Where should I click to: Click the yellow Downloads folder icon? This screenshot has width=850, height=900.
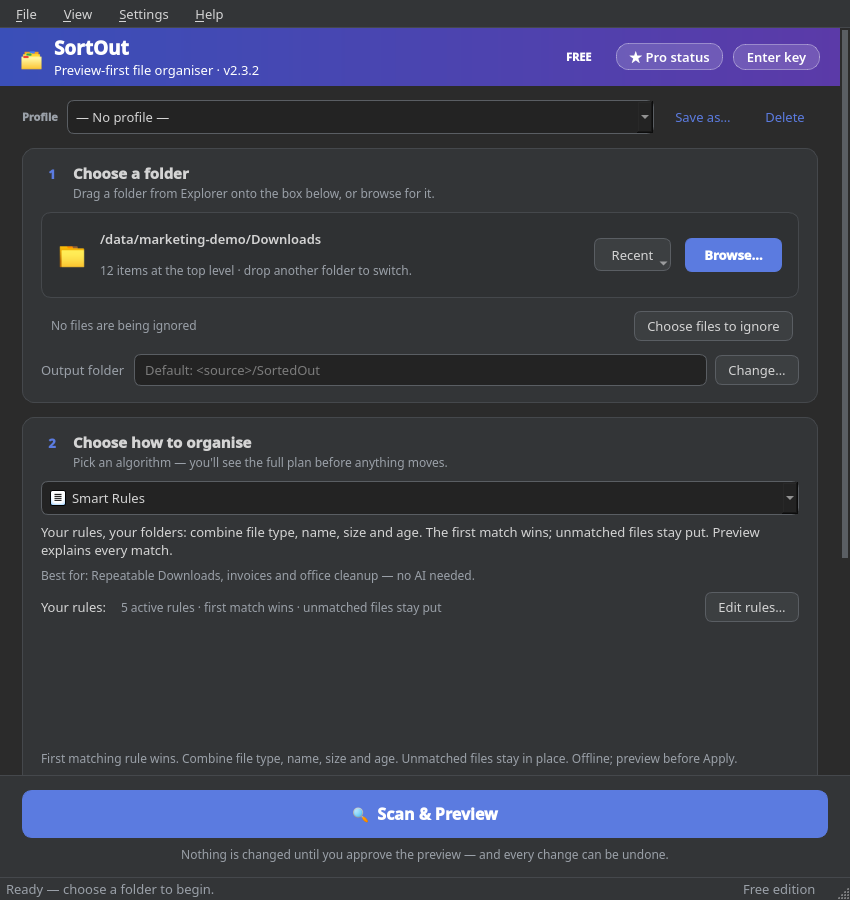[x=72, y=256]
